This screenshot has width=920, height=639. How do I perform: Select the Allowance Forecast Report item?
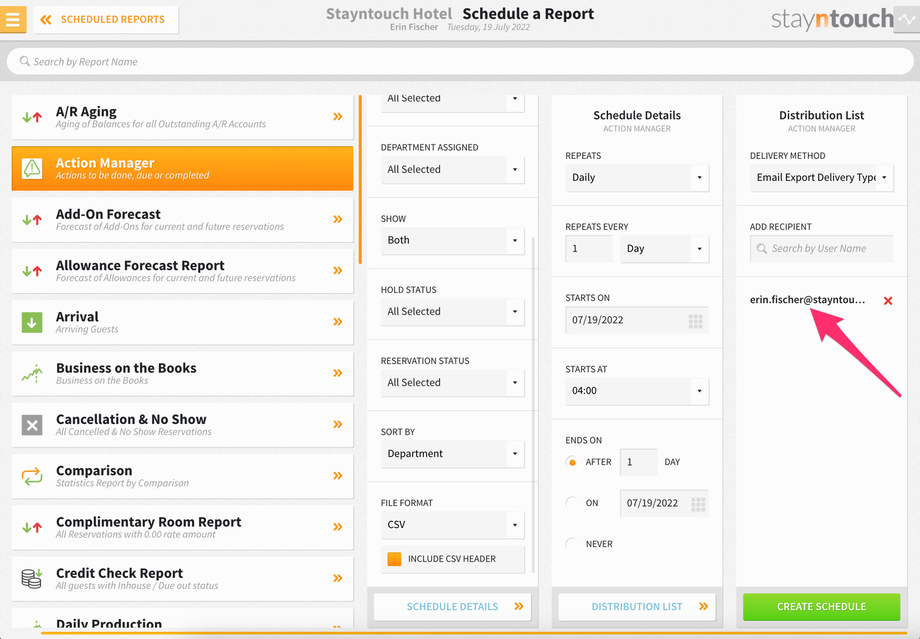pos(182,271)
